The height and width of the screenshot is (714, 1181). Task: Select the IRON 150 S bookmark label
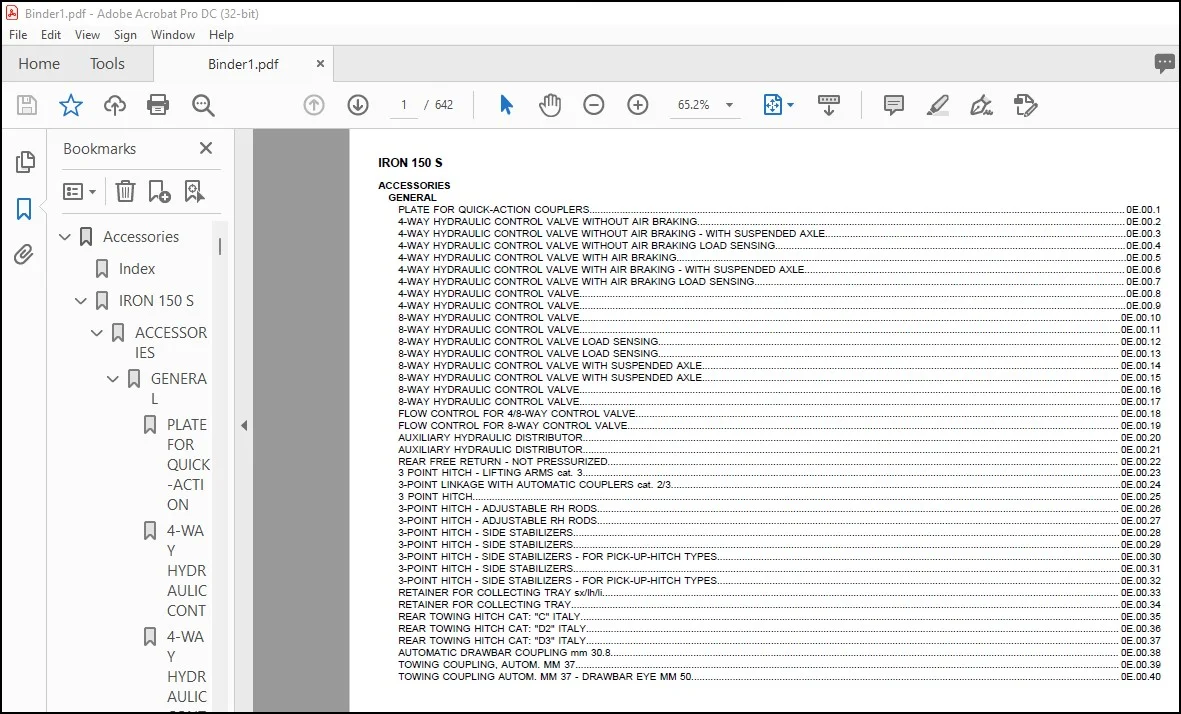coord(156,301)
